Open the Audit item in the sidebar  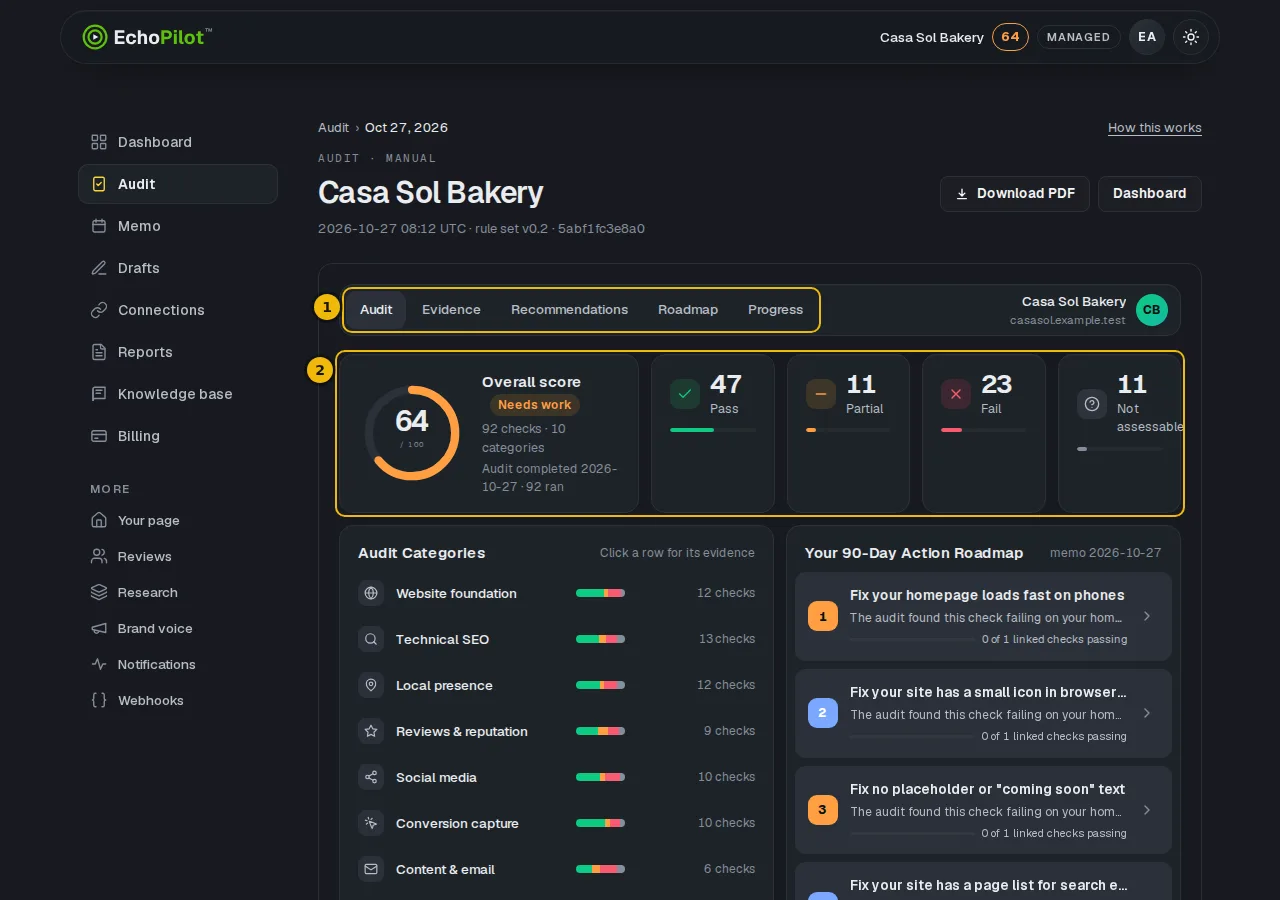(x=178, y=184)
